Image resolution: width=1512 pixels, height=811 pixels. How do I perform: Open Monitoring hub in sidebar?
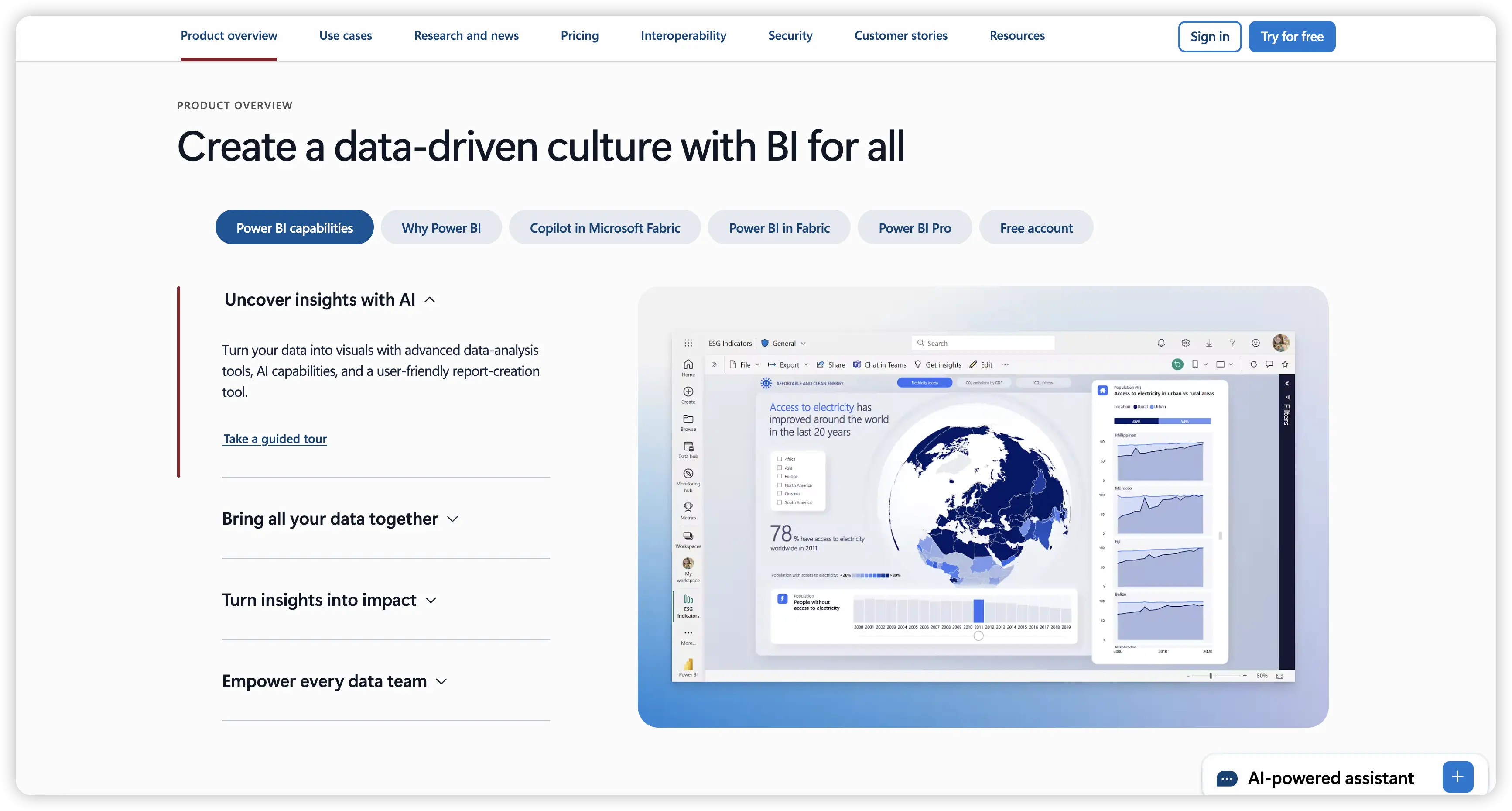pos(688,474)
